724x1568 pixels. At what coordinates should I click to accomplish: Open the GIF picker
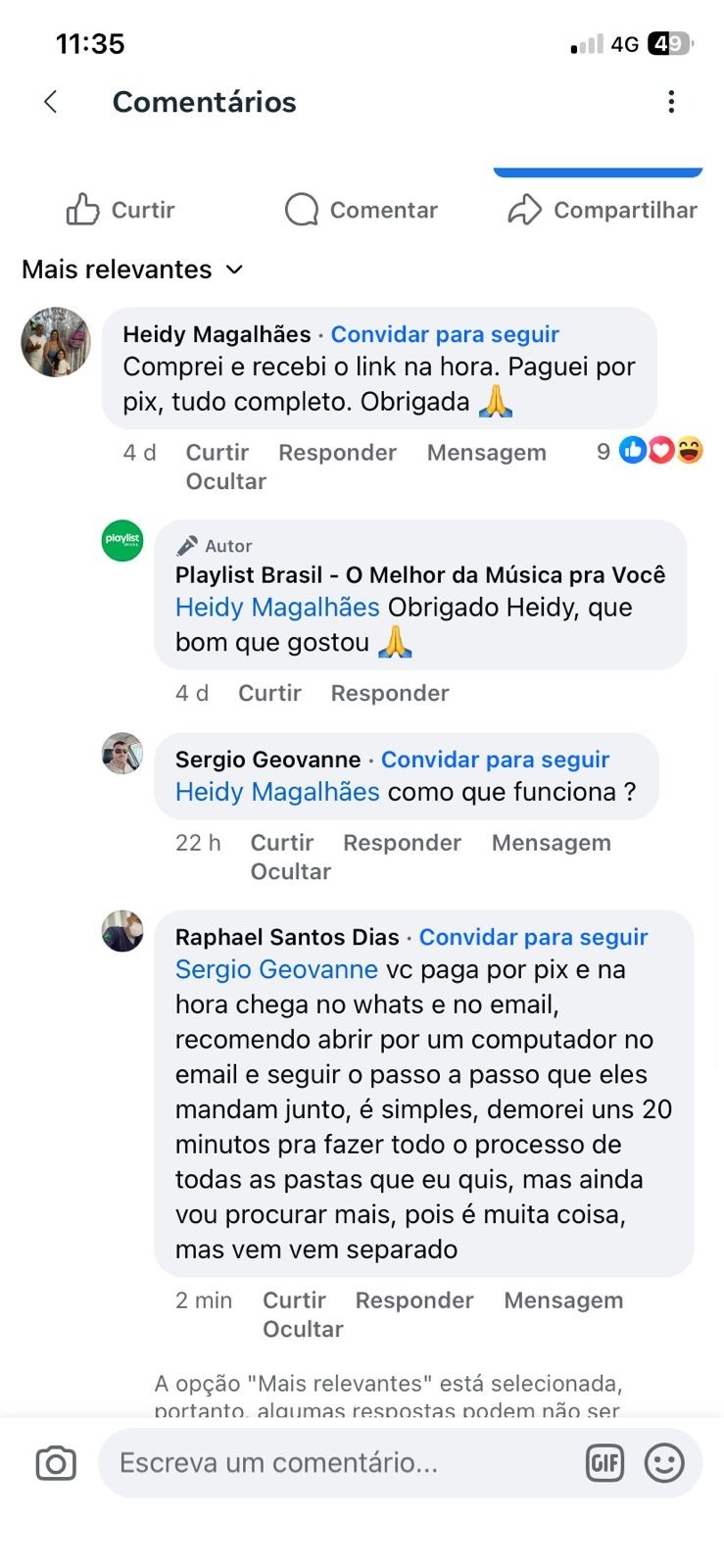point(604,1463)
